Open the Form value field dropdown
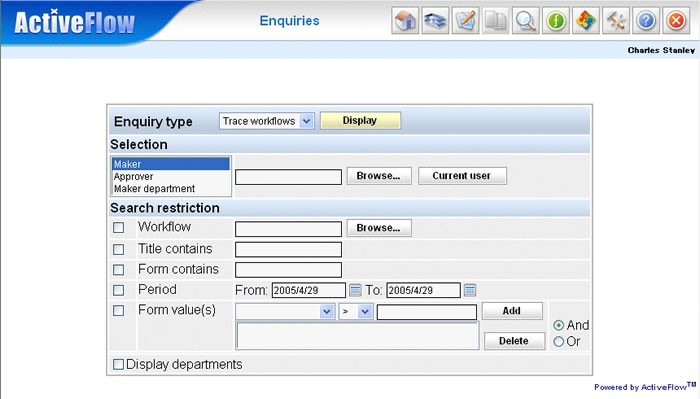700x399 pixels. coord(285,311)
